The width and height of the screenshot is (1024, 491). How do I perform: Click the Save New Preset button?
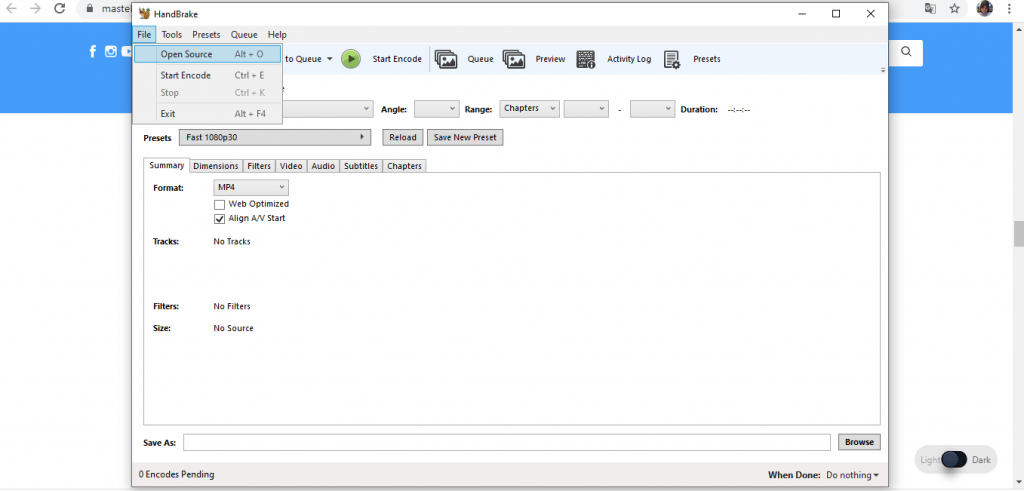(464, 137)
